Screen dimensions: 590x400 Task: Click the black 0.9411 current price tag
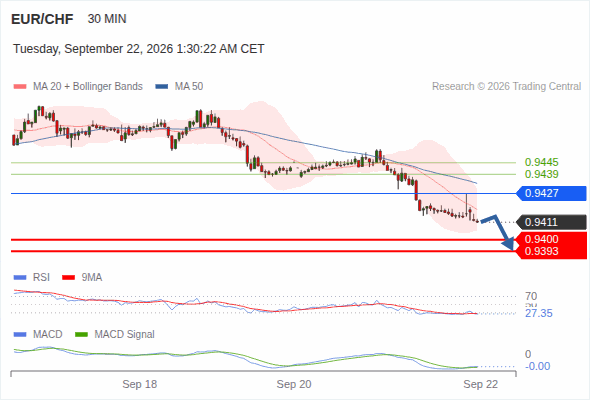coord(551,222)
